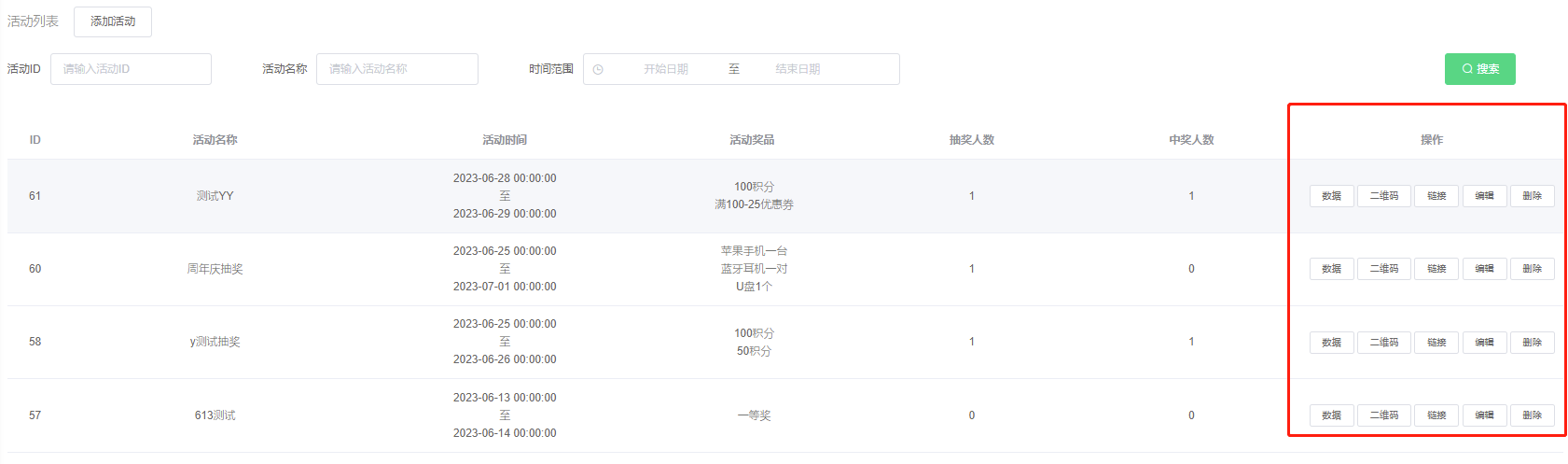
Task: Show 二维码 for y测试抽奖 activity
Action: pos(1383,343)
